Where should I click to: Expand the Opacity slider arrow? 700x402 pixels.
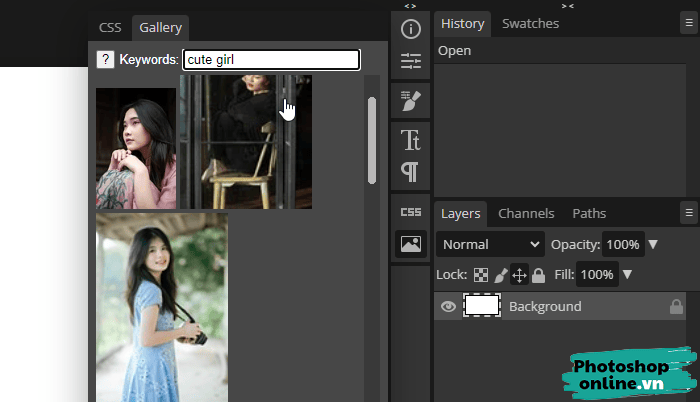pyautogui.click(x=653, y=244)
